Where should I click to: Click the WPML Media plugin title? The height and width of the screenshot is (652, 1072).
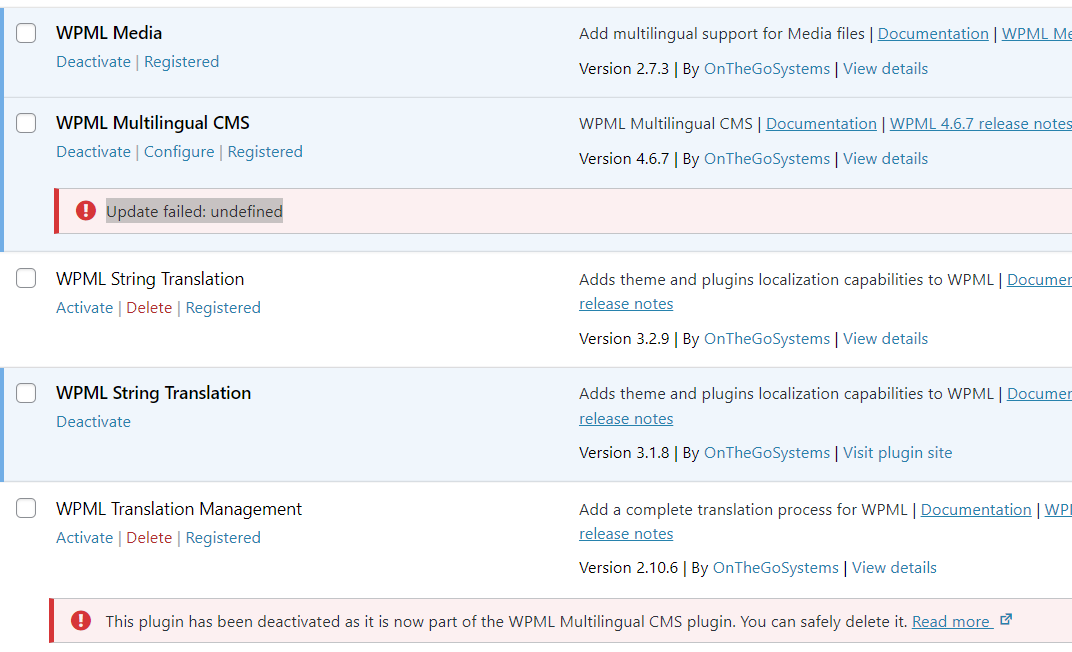109,33
